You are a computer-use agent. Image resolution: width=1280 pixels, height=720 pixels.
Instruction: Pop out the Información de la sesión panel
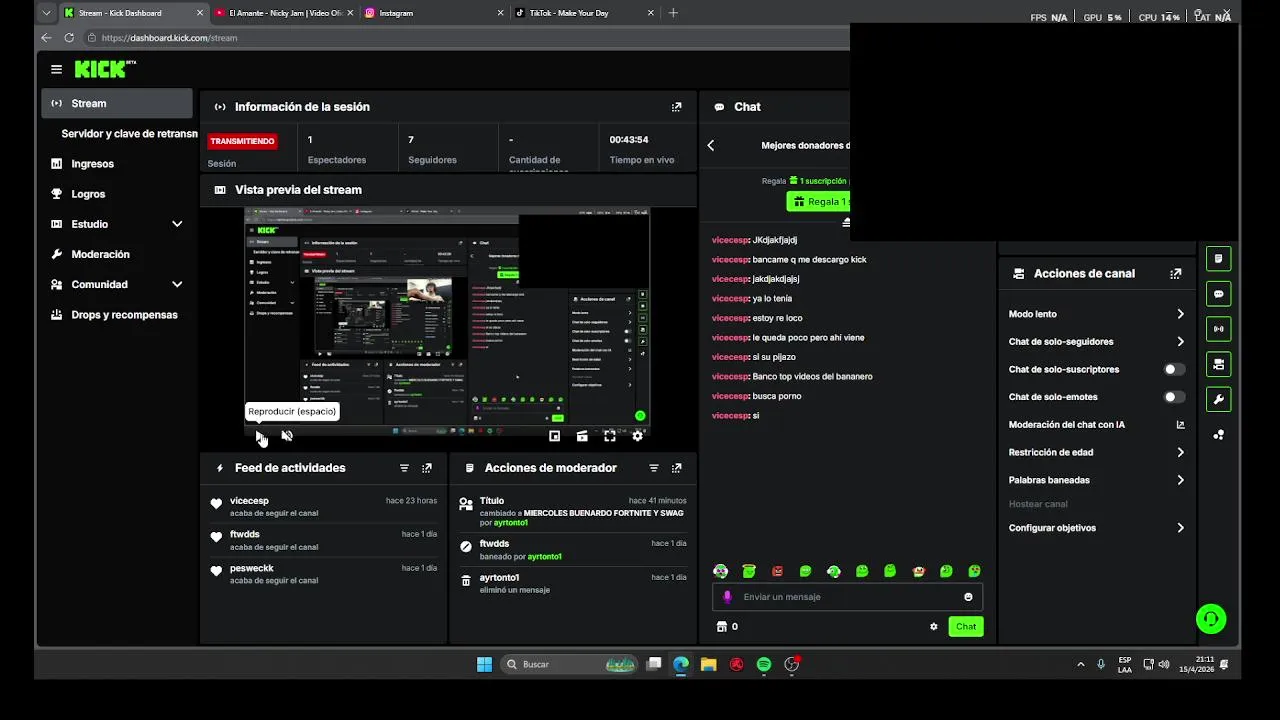677,107
